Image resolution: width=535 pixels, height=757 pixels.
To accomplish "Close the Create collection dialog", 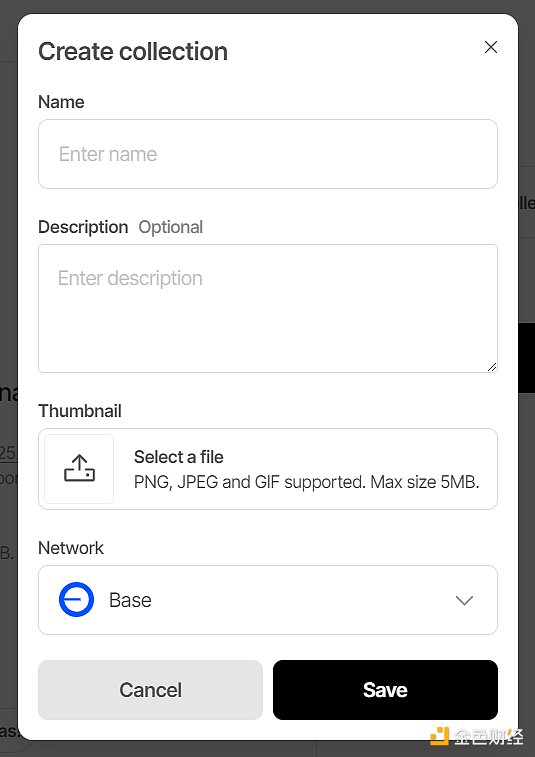I will 491,47.
